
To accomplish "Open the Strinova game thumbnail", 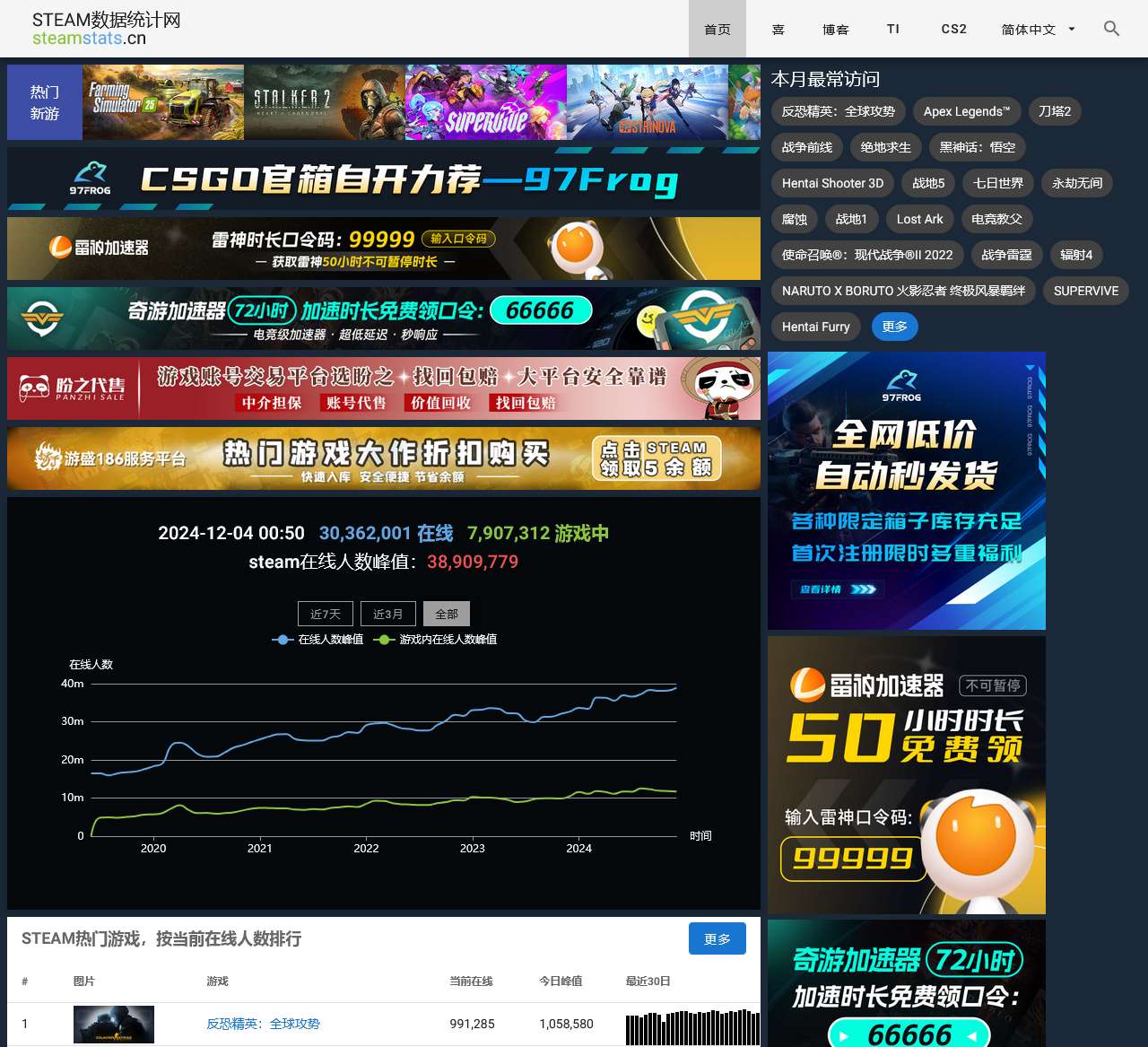I will [x=648, y=102].
